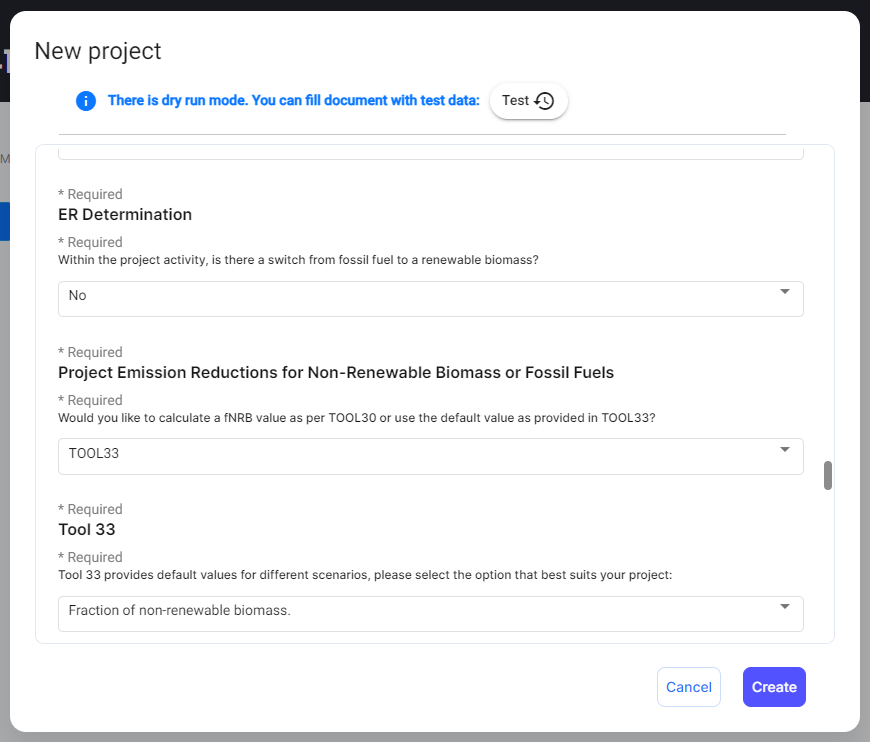Screen dimensions: 870x742
Task: Click the arrow on the Tool 33 scenario dropdown
Action: [x=784, y=607]
